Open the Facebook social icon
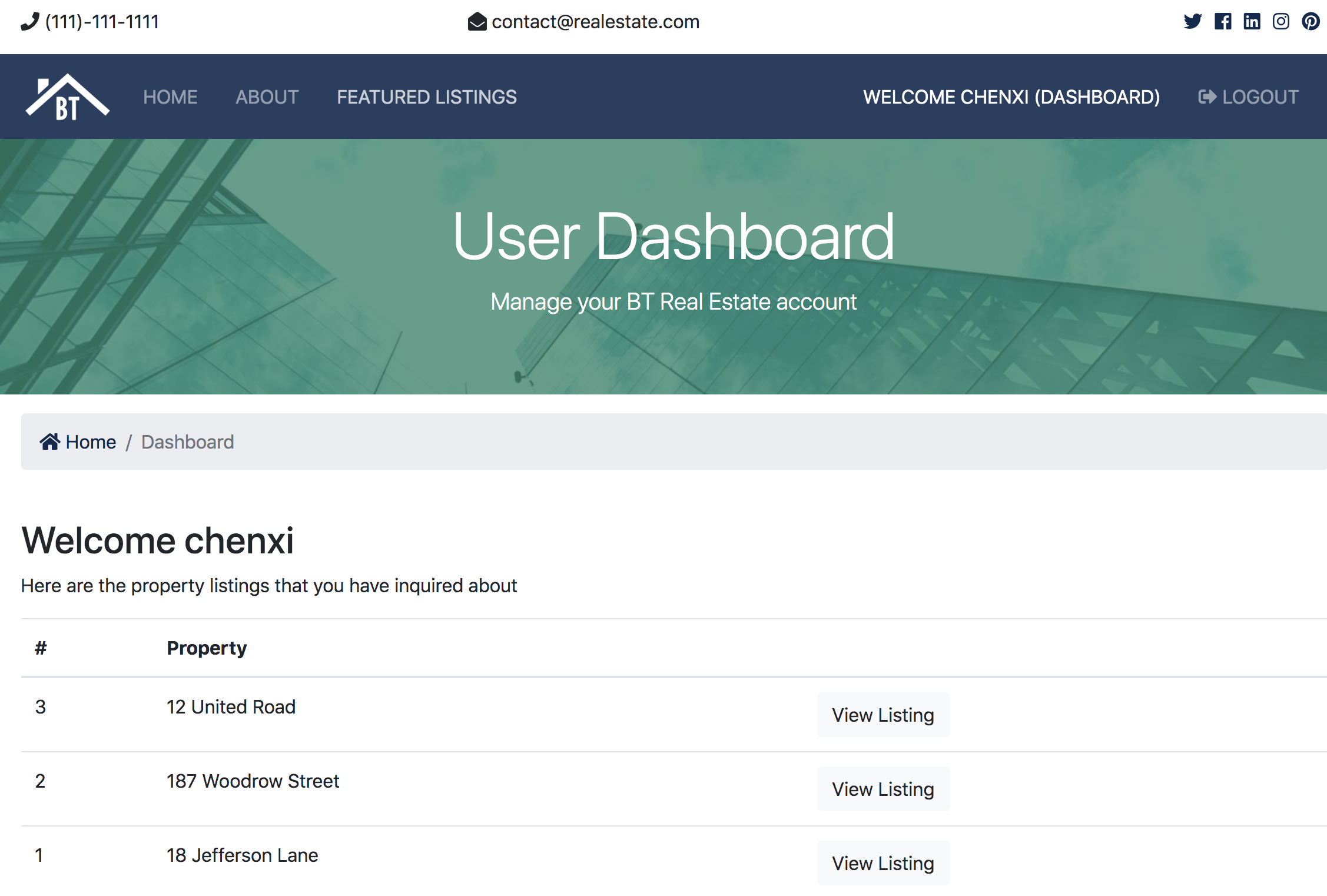 [1223, 22]
